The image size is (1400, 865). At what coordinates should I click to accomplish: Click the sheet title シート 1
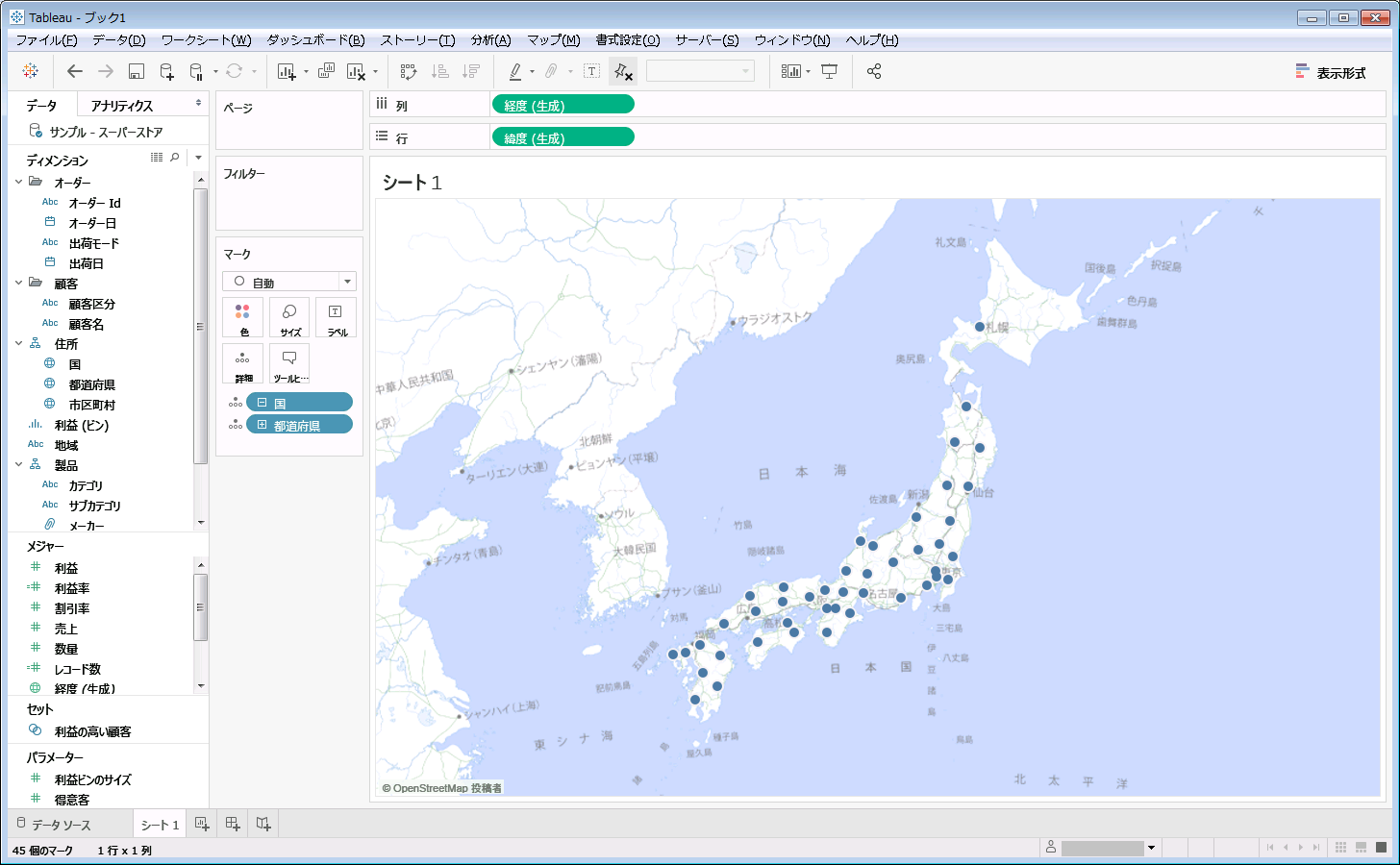click(x=412, y=182)
